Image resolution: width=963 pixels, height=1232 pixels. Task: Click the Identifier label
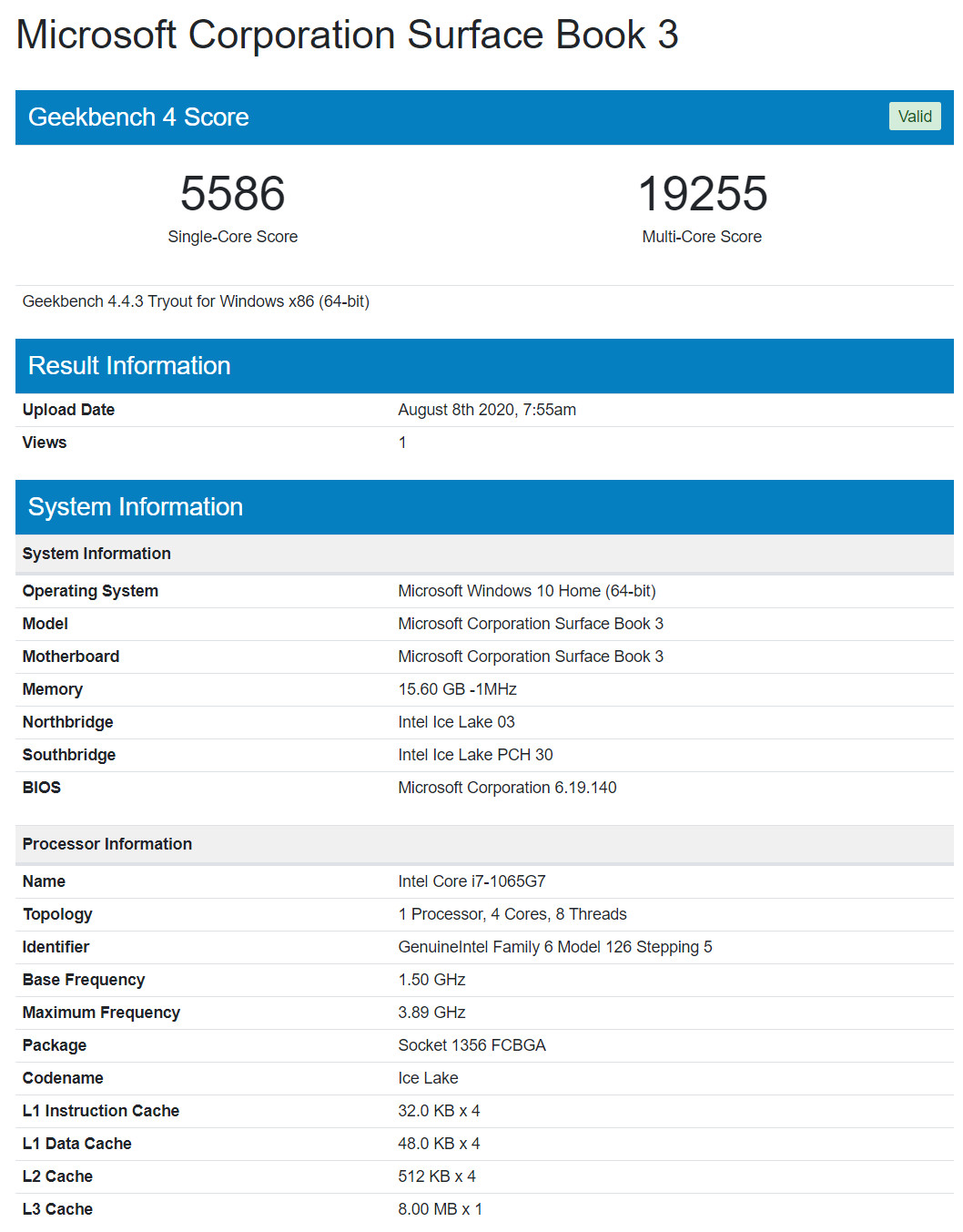56,947
